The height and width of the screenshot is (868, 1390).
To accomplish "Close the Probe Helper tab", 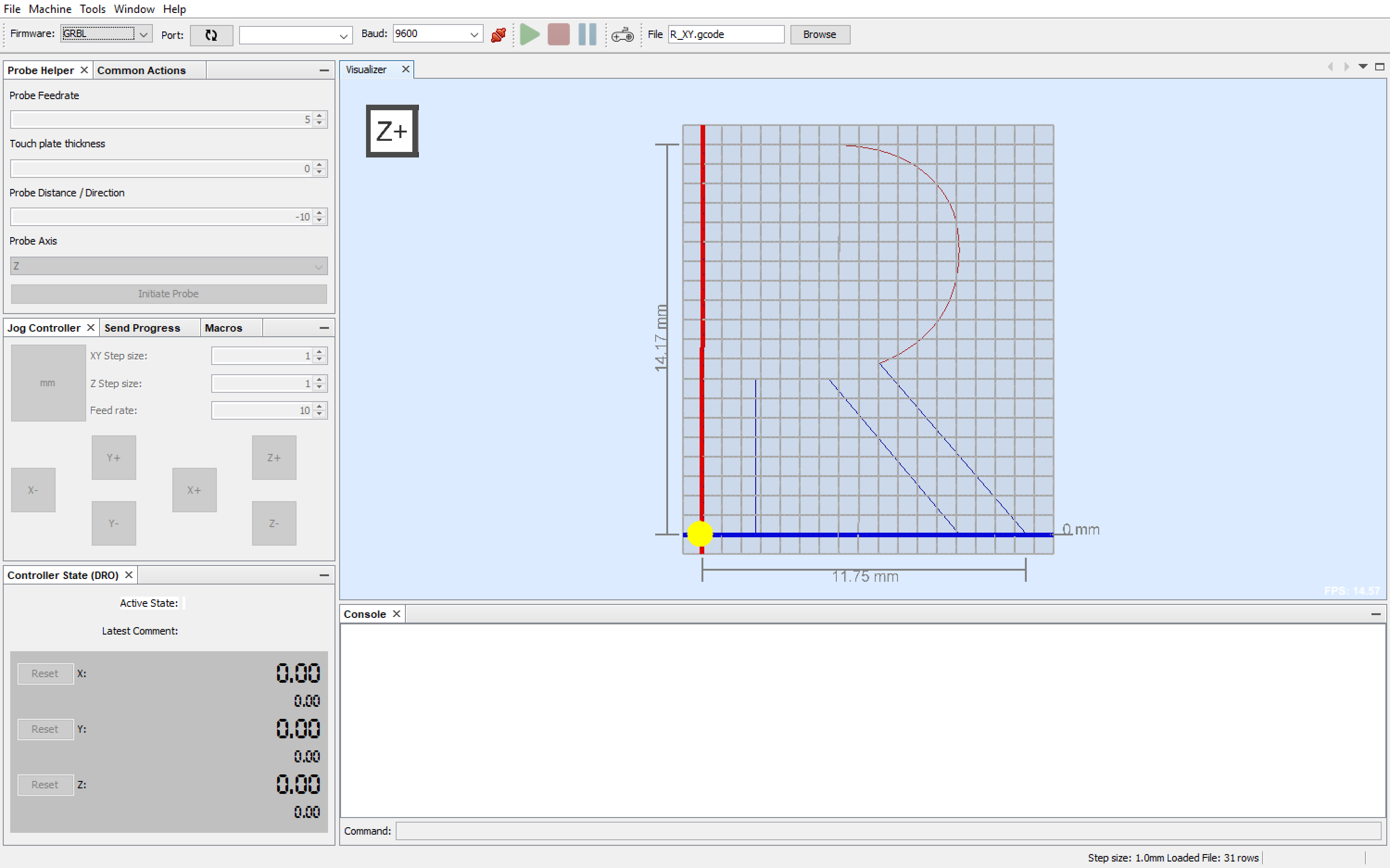I will (84, 69).
